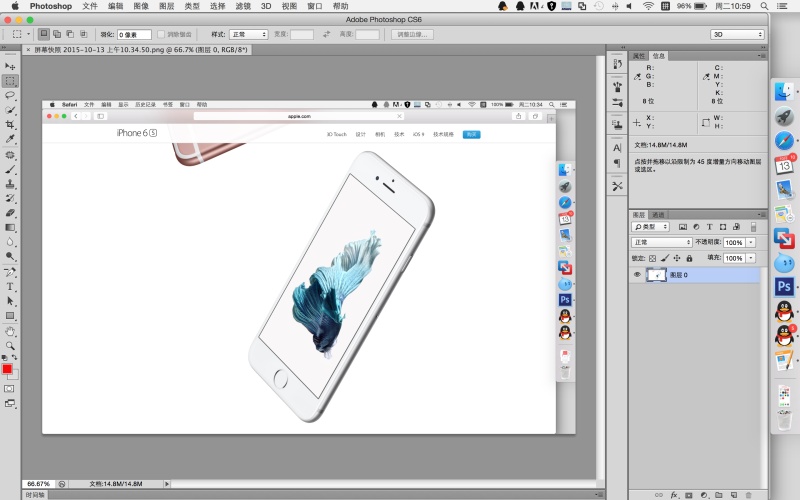The image size is (800, 500).
Task: Open the fill slider arrow
Action: point(751,258)
